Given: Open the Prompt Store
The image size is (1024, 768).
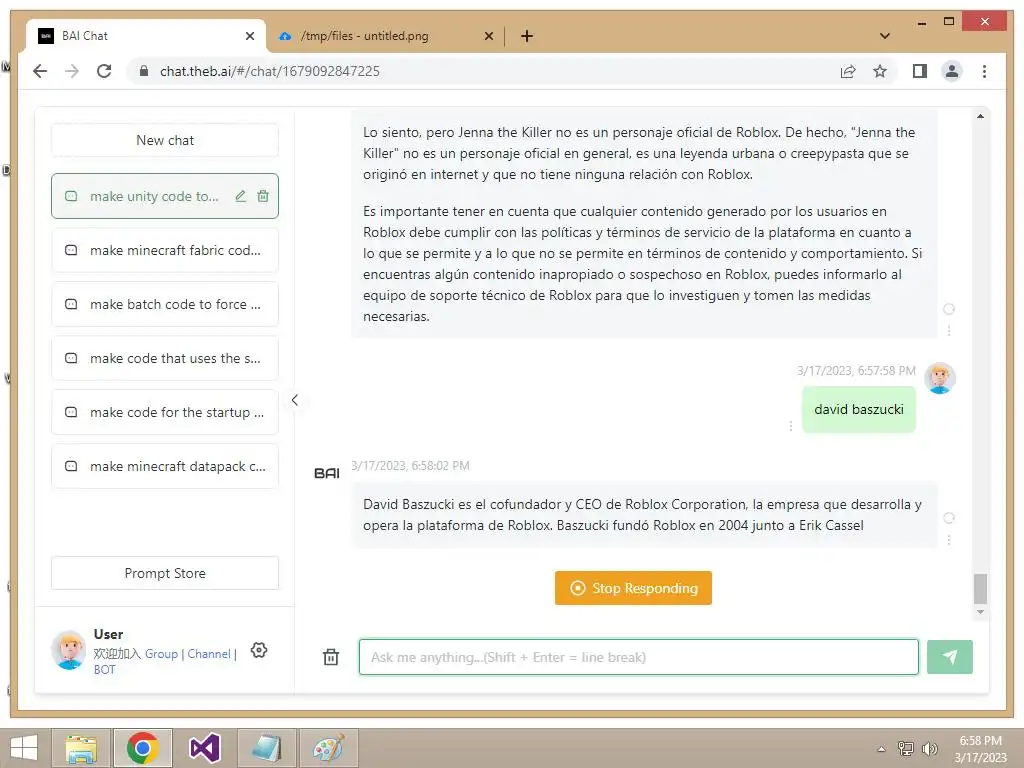Looking at the screenshot, I should 165,573.
